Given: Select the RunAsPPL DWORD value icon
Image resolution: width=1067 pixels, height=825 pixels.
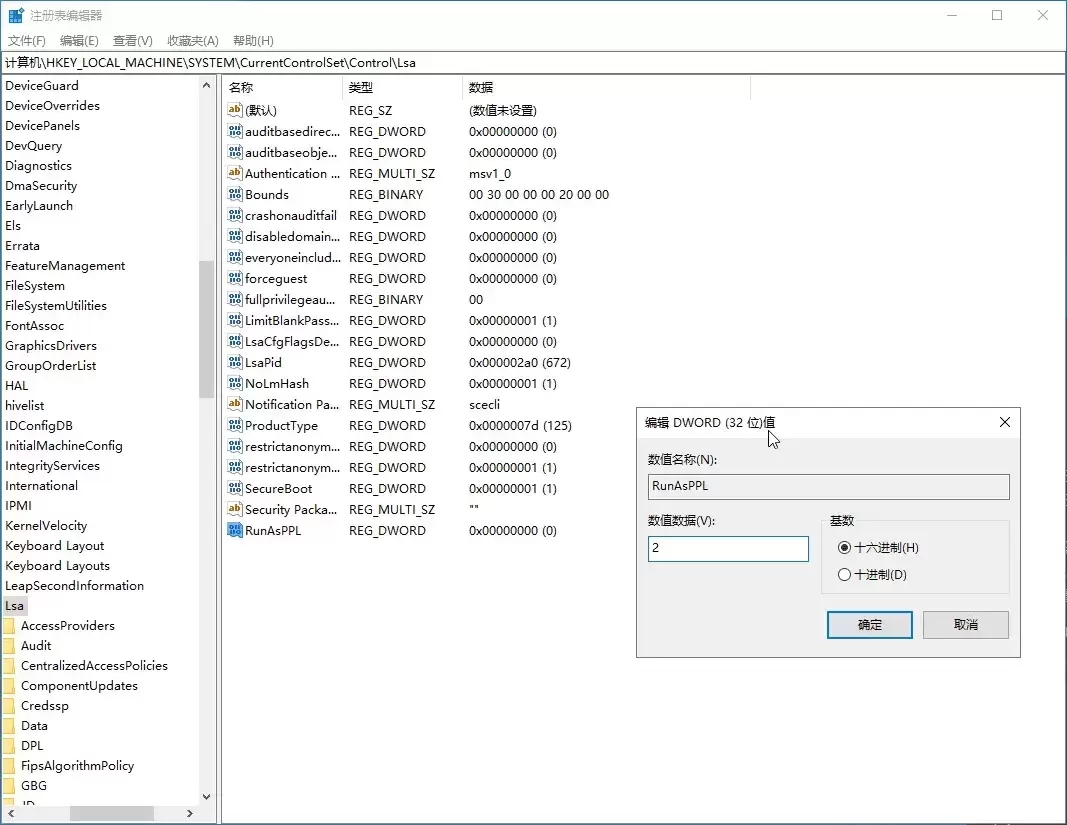Looking at the screenshot, I should [x=233, y=530].
